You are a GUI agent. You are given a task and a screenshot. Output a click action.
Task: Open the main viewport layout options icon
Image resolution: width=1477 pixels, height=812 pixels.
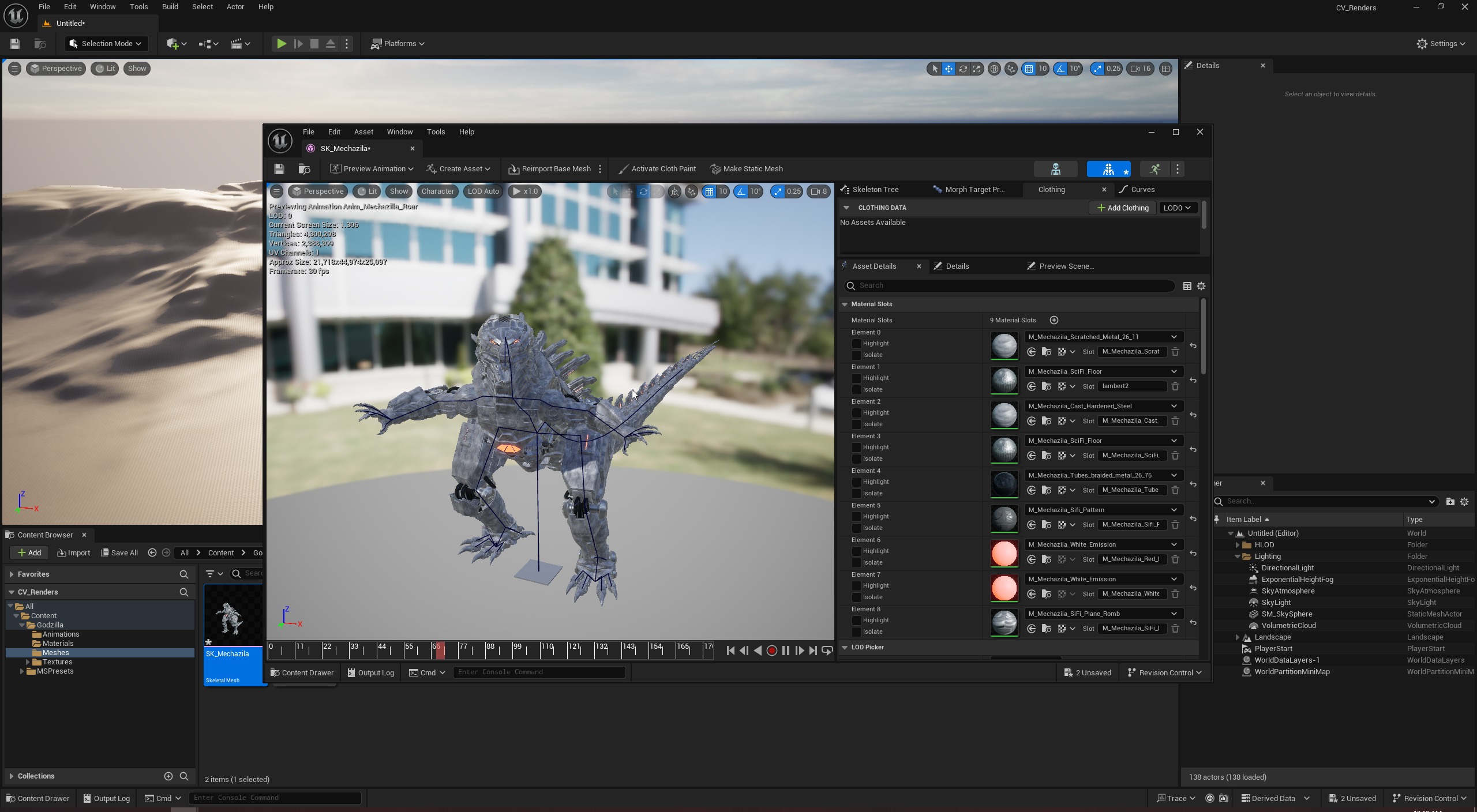click(1165, 69)
